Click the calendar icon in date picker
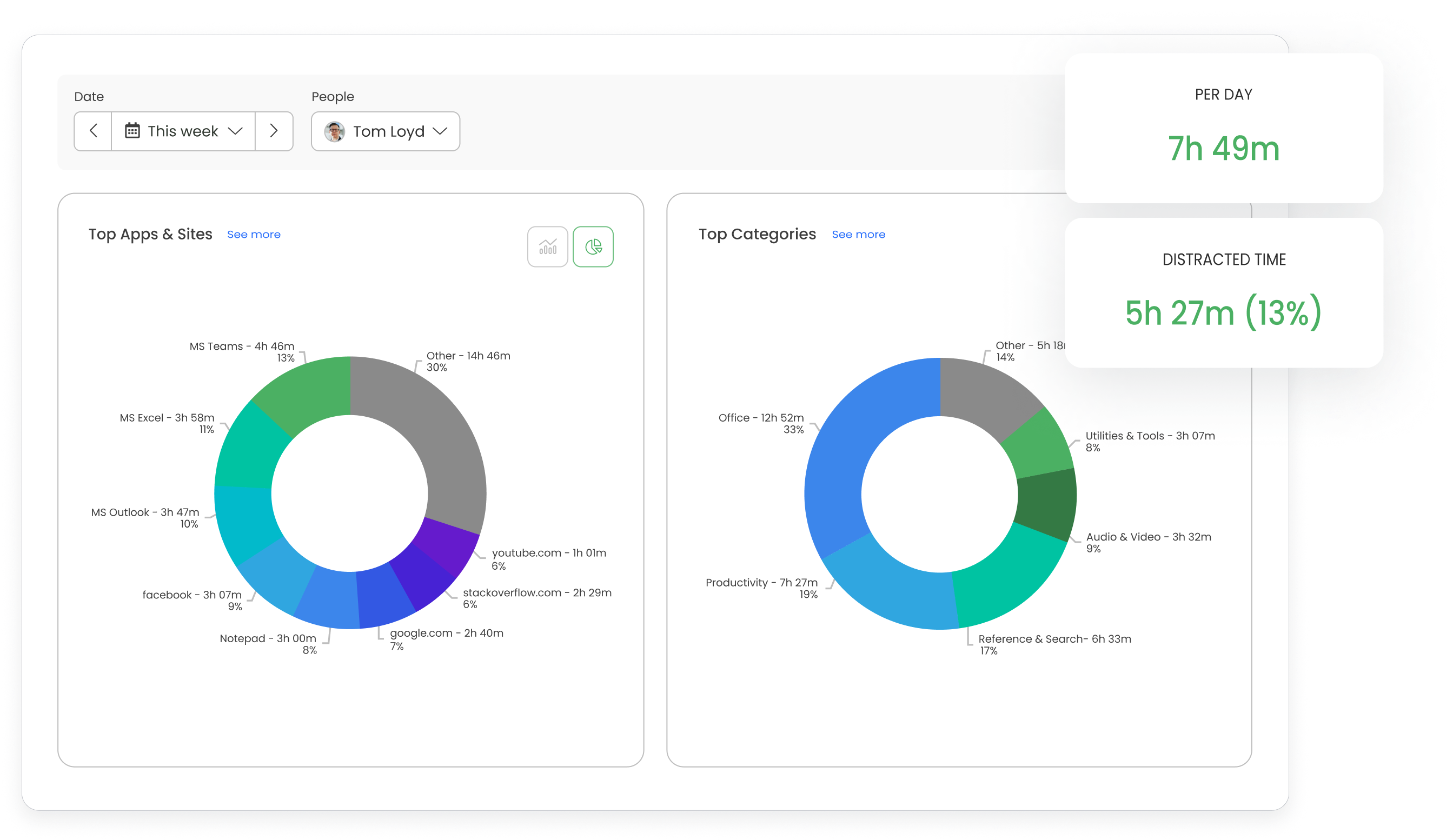The width and height of the screenshot is (1453, 840). pyautogui.click(x=132, y=131)
